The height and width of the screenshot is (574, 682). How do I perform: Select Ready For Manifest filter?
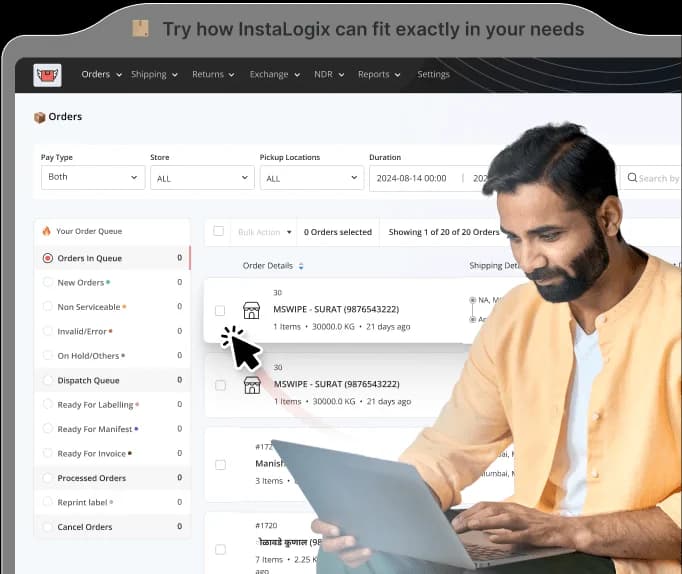(112, 429)
